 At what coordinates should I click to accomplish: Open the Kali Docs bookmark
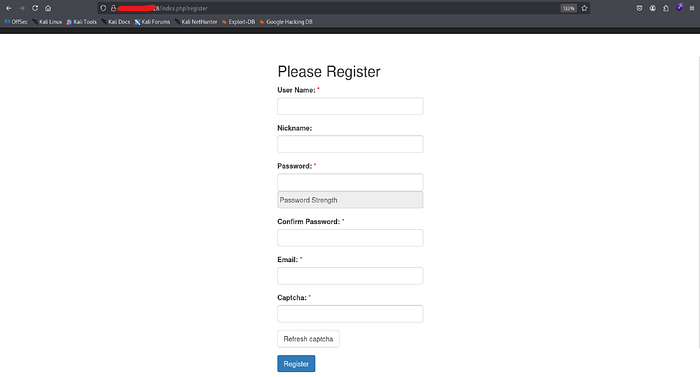coord(116,21)
